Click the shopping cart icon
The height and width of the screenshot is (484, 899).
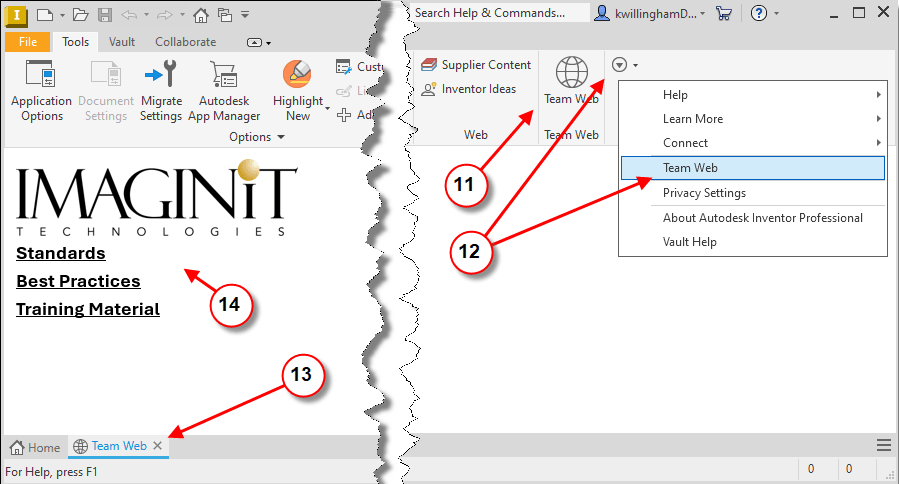(x=724, y=13)
